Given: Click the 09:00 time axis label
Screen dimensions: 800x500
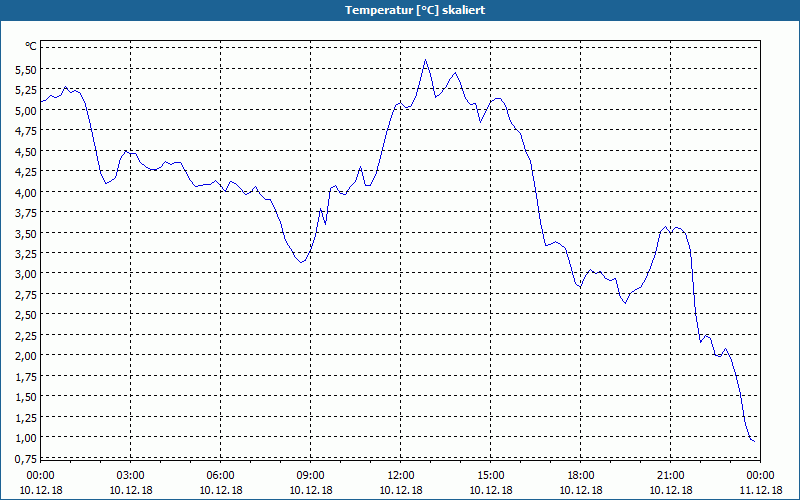Looking at the screenshot, I should pos(311,476).
